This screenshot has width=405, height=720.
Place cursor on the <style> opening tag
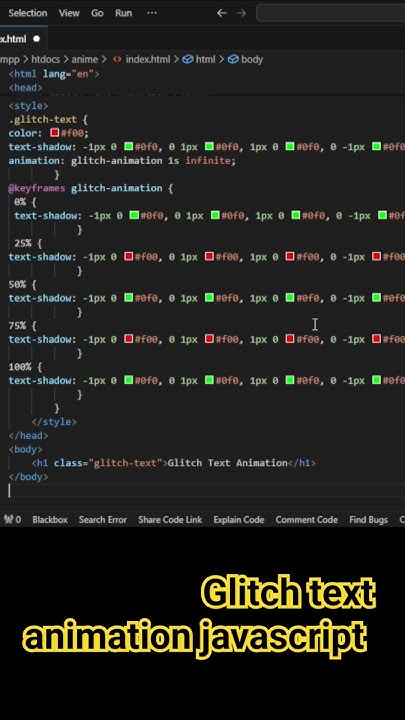[28, 106]
